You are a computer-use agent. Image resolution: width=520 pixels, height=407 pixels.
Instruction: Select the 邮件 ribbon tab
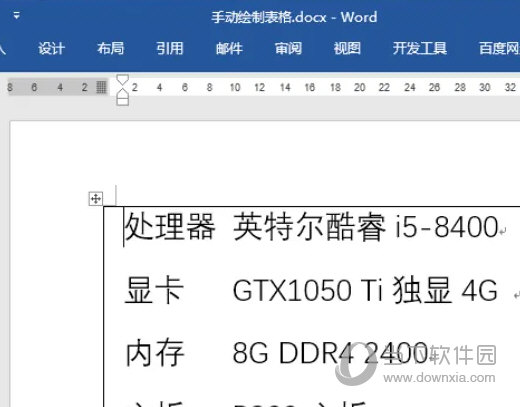[x=229, y=49]
